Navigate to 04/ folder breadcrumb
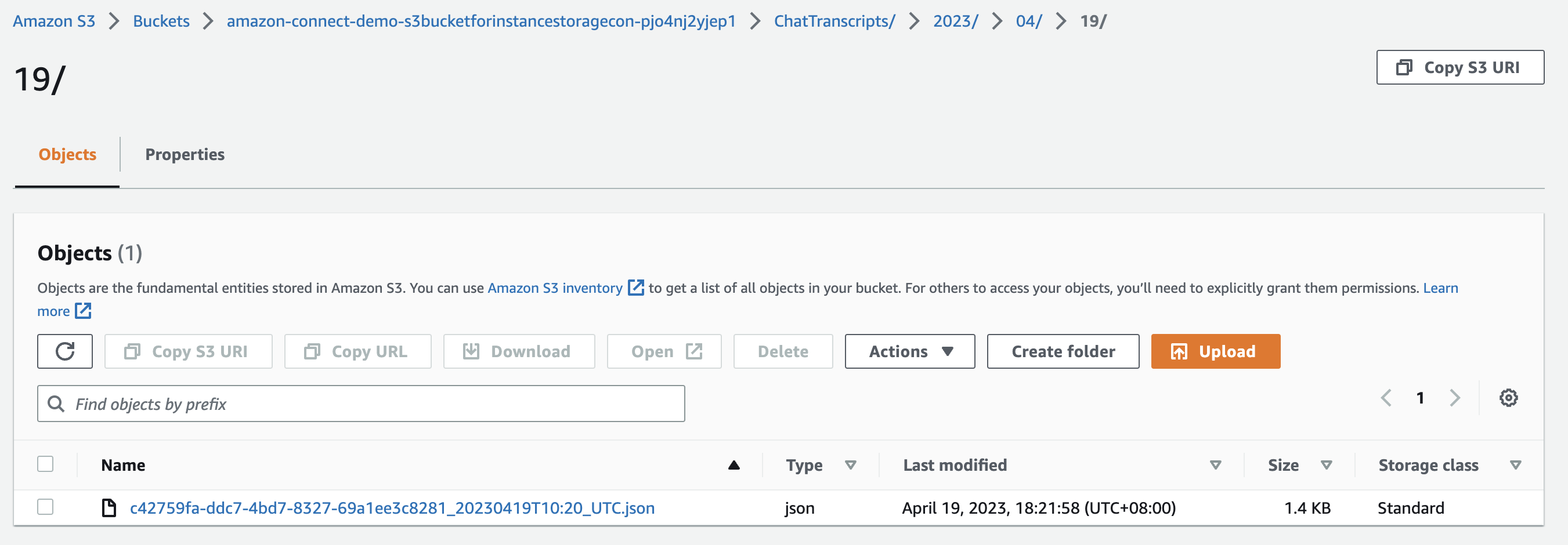The image size is (1568, 545). click(x=1029, y=21)
